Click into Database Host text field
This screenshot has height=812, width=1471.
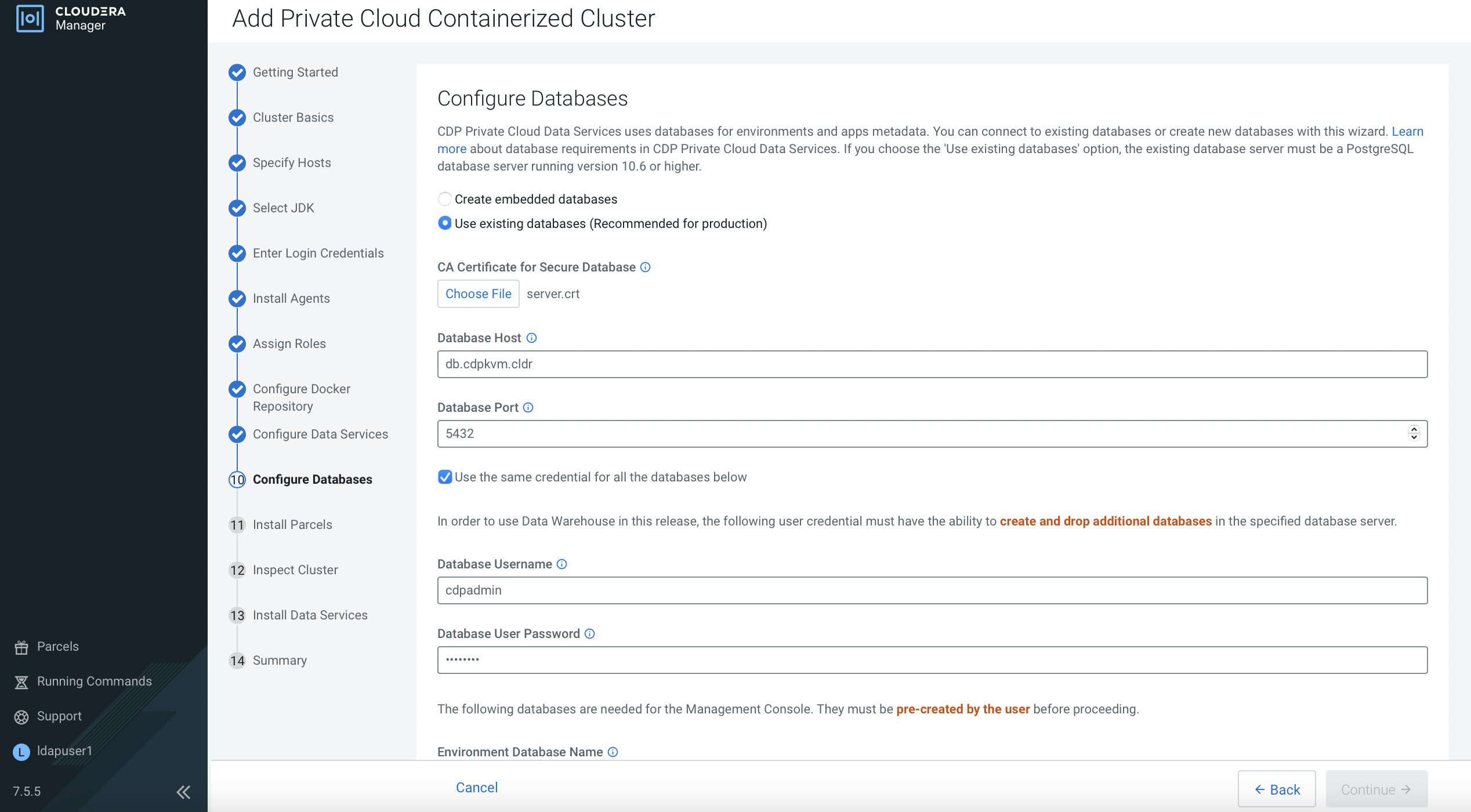click(932, 364)
